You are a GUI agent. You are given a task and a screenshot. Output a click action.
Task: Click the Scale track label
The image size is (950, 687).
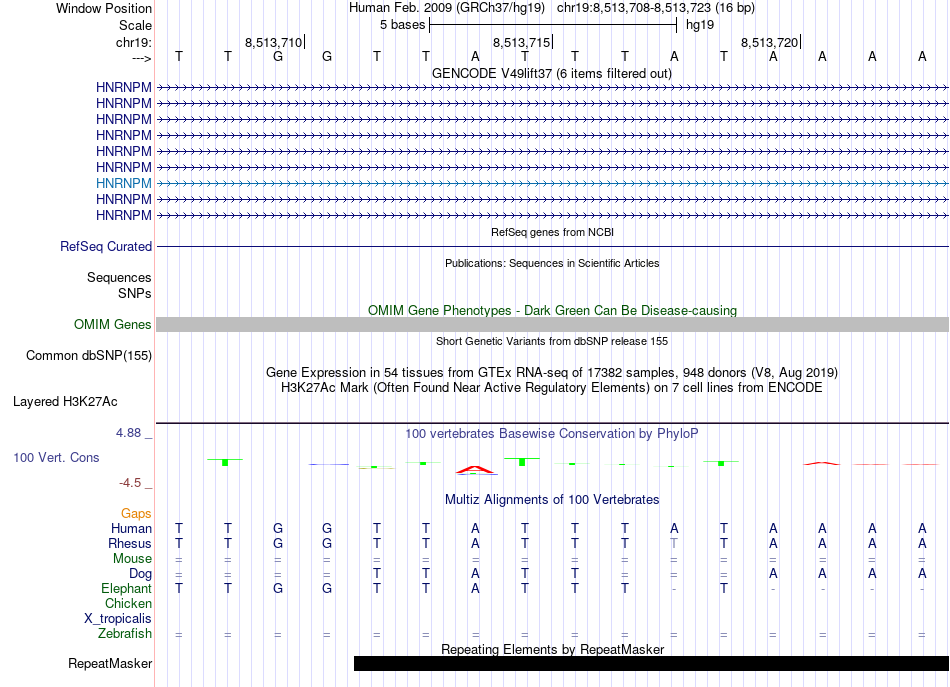tap(135, 25)
